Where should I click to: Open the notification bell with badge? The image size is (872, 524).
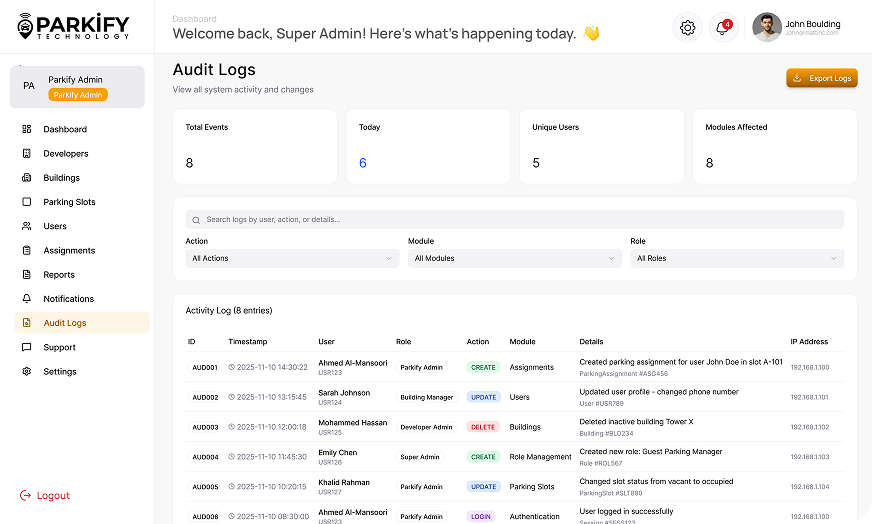[x=722, y=28]
